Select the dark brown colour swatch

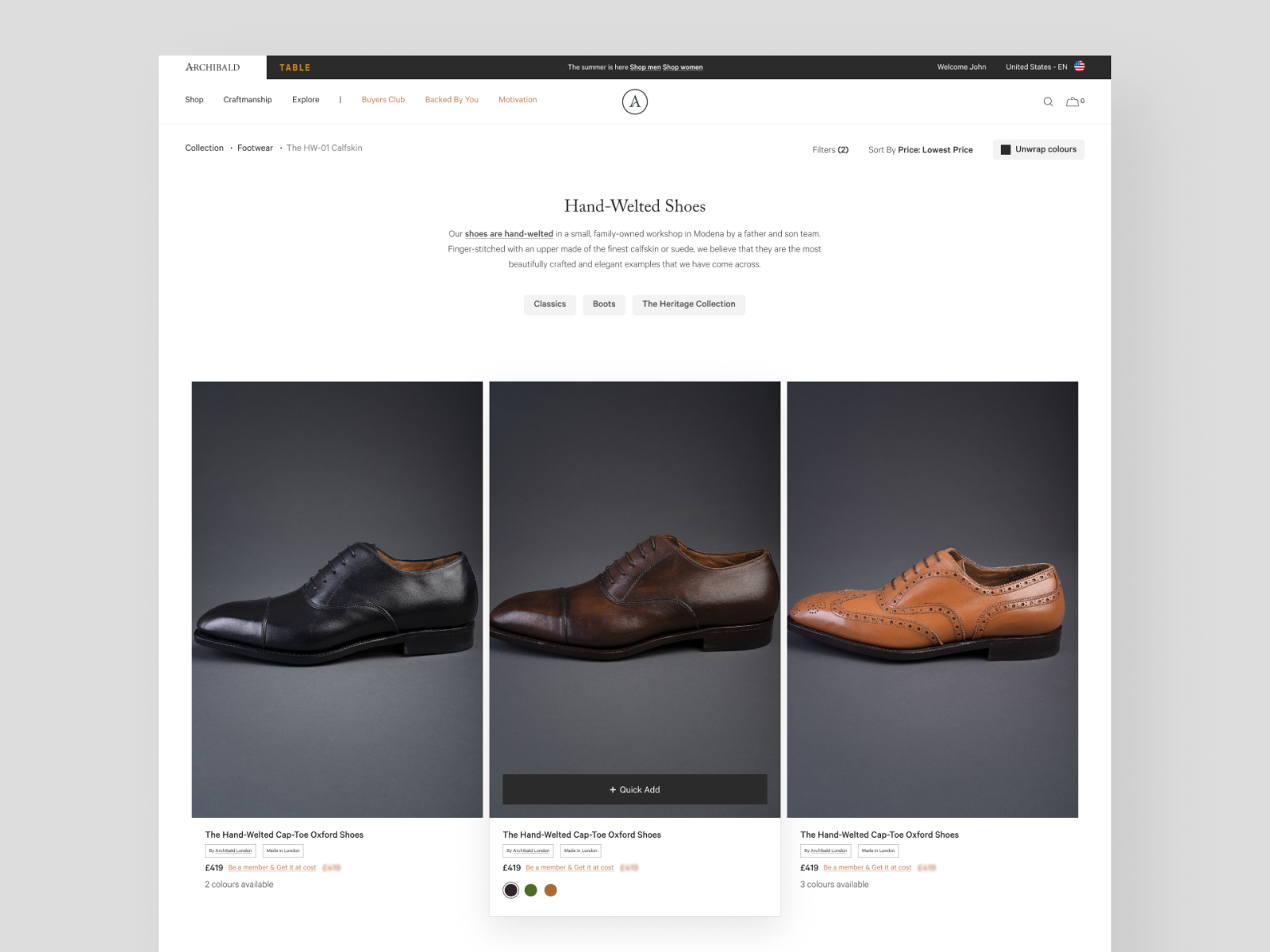tap(511, 890)
